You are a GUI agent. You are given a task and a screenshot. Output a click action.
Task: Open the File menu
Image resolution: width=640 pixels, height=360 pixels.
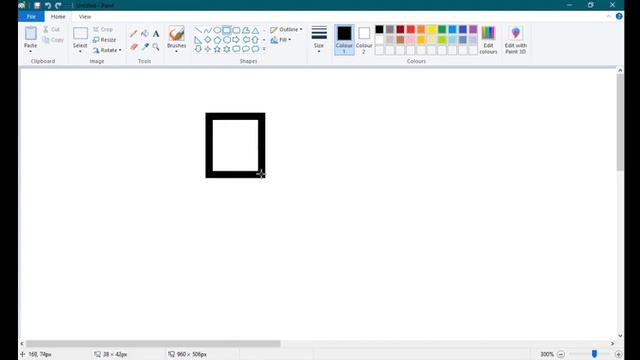pyautogui.click(x=31, y=17)
